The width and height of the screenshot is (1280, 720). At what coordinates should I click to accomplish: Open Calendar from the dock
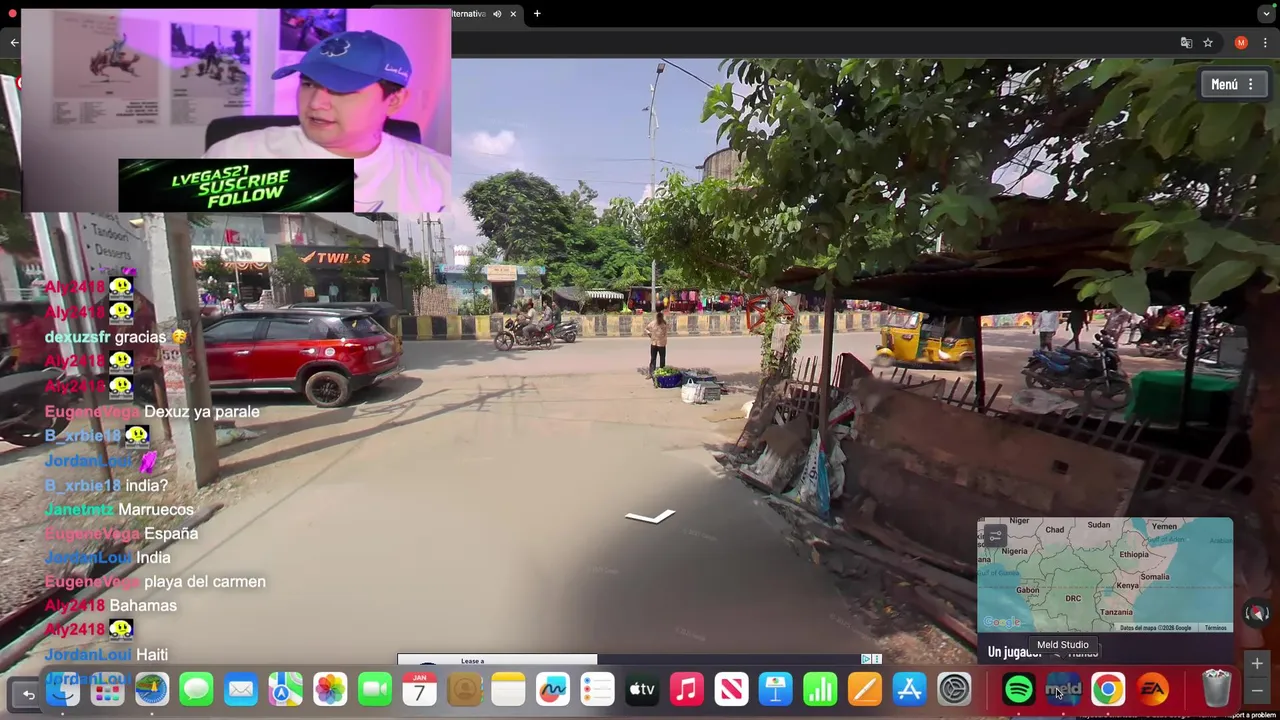(x=419, y=690)
